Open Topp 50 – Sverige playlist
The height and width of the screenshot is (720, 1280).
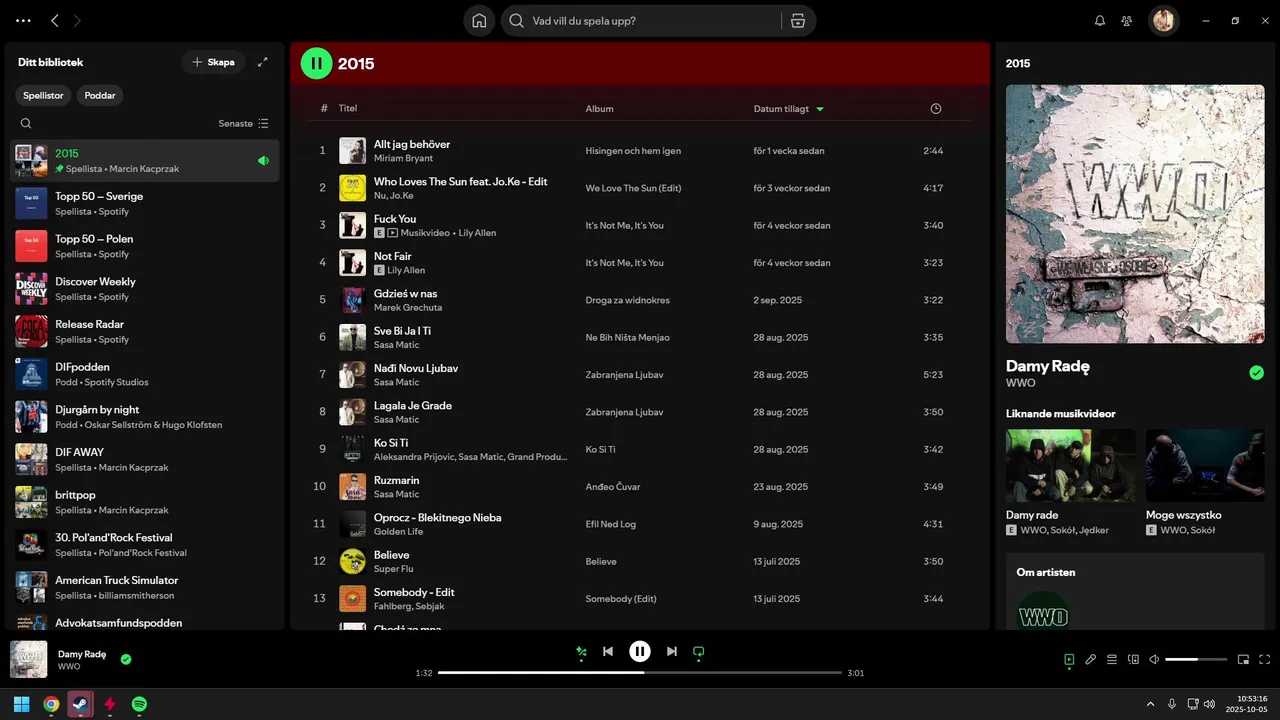(x=145, y=203)
